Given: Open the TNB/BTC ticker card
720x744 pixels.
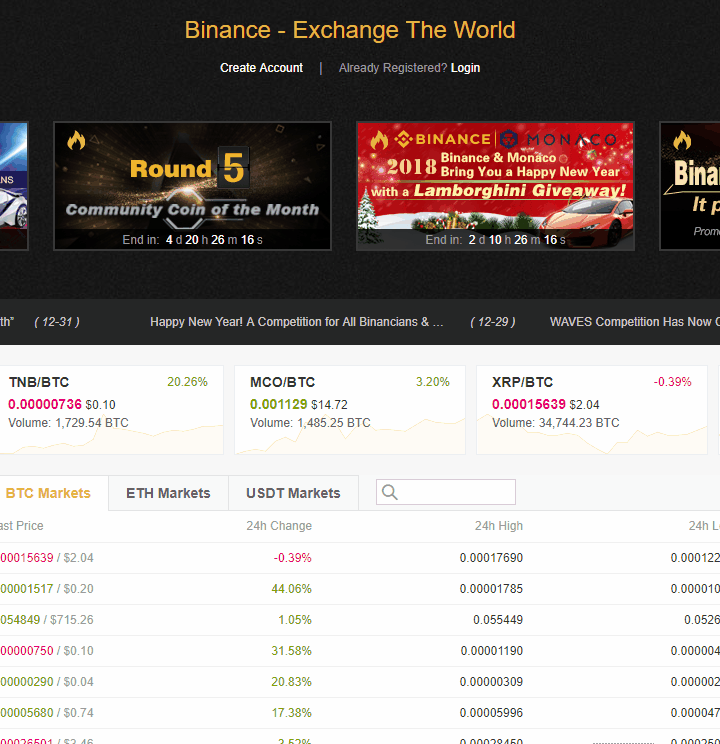Looking at the screenshot, I should click(111, 410).
